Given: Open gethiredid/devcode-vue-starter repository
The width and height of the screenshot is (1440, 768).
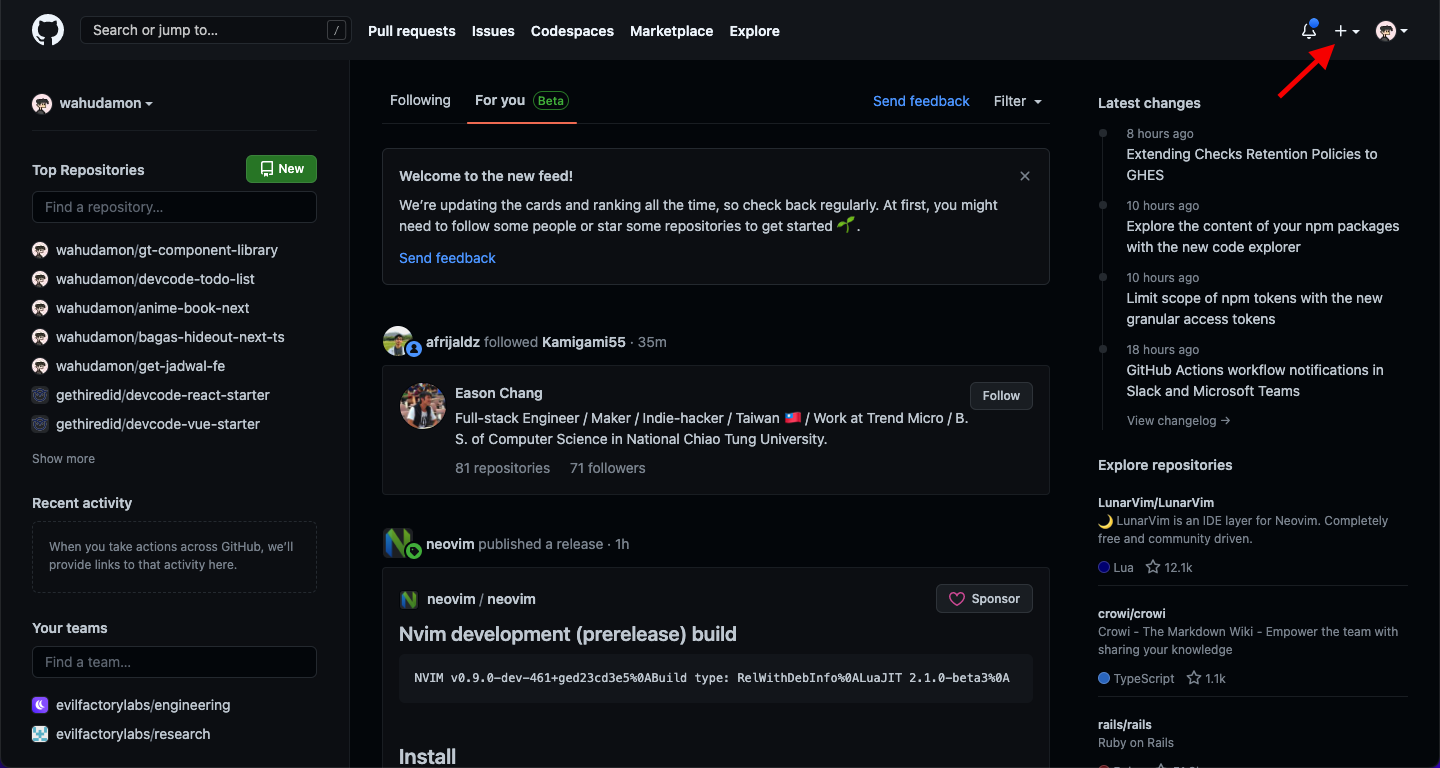Looking at the screenshot, I should tap(158, 424).
